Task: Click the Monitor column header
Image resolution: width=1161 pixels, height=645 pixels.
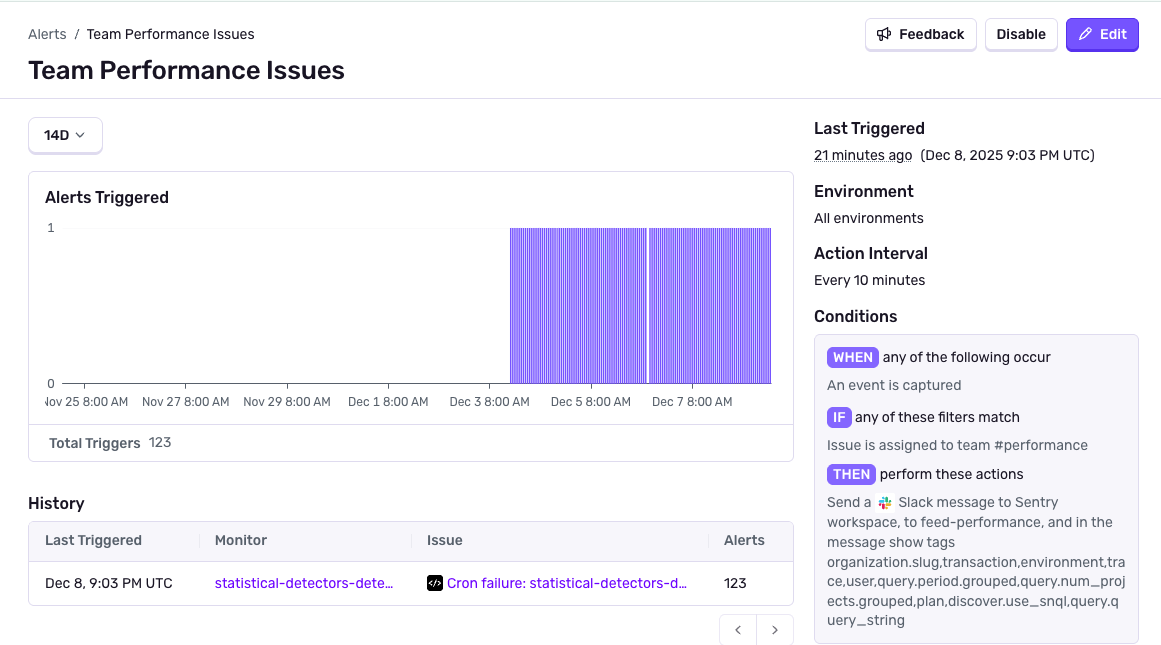Action: pos(241,540)
